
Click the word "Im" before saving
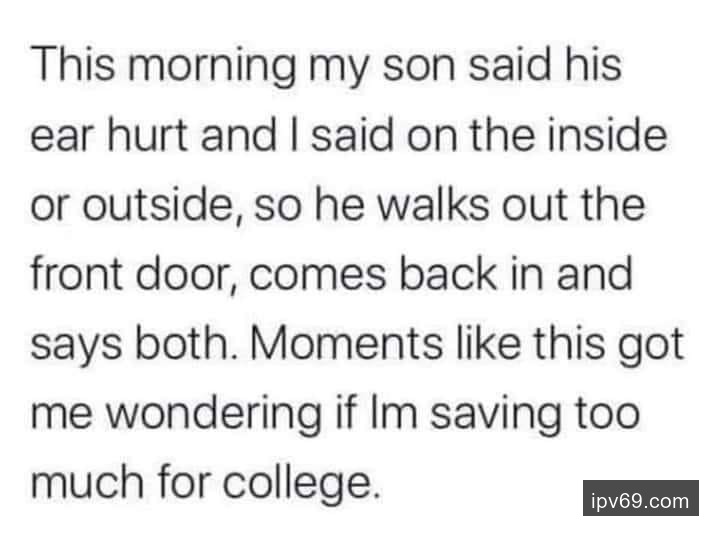[403, 412]
